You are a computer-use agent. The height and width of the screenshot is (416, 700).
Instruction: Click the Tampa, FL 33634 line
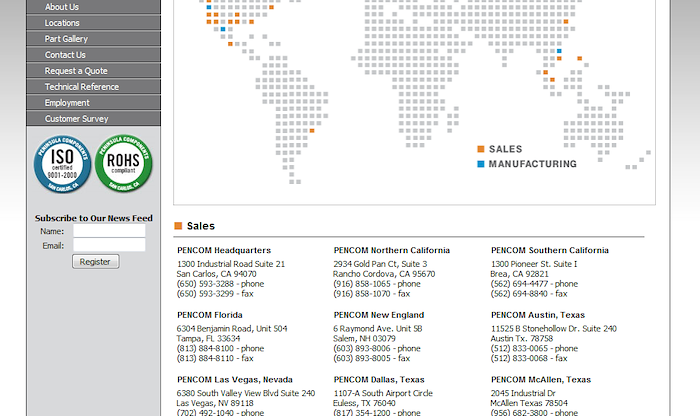[208, 338]
